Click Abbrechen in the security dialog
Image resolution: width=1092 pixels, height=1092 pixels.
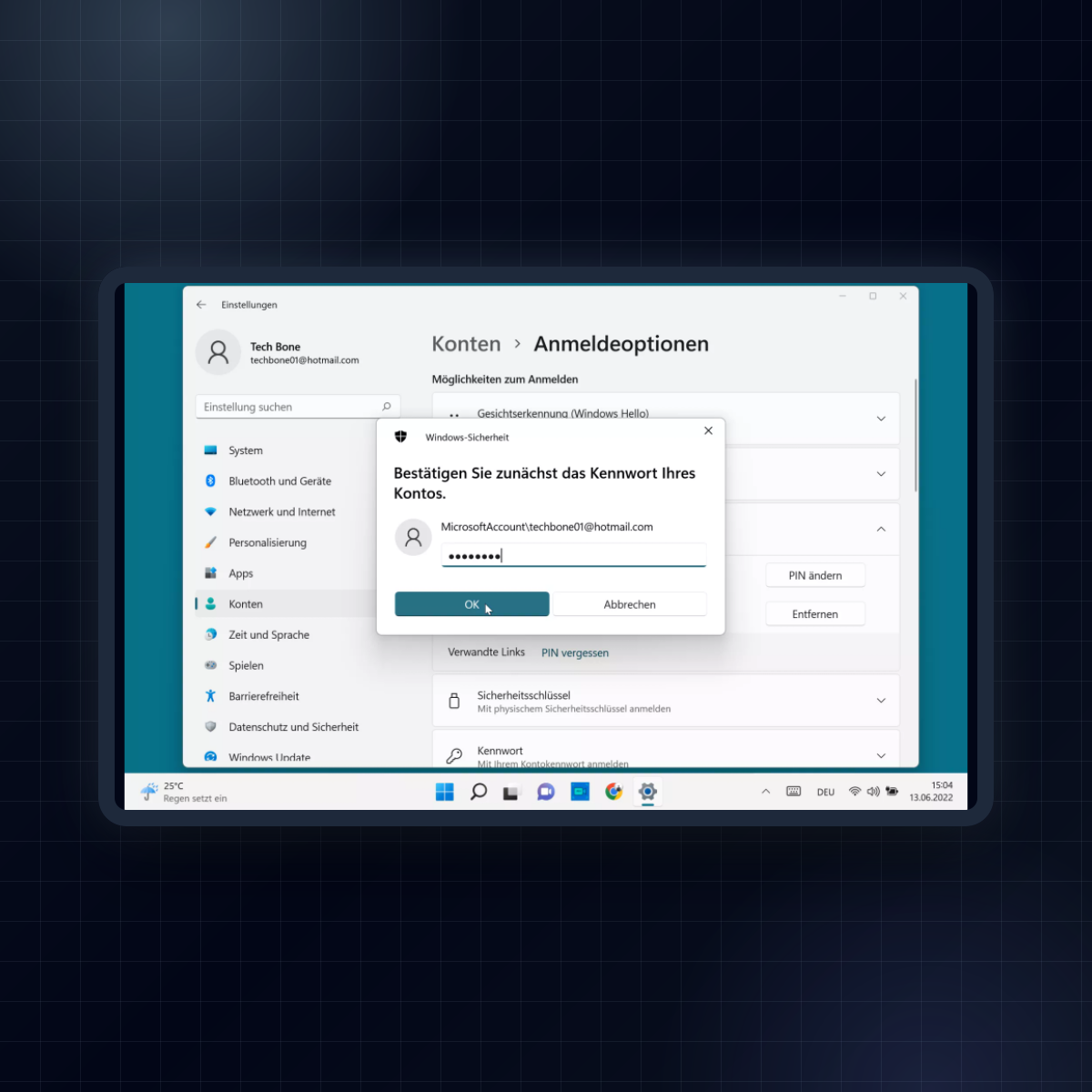[630, 604]
